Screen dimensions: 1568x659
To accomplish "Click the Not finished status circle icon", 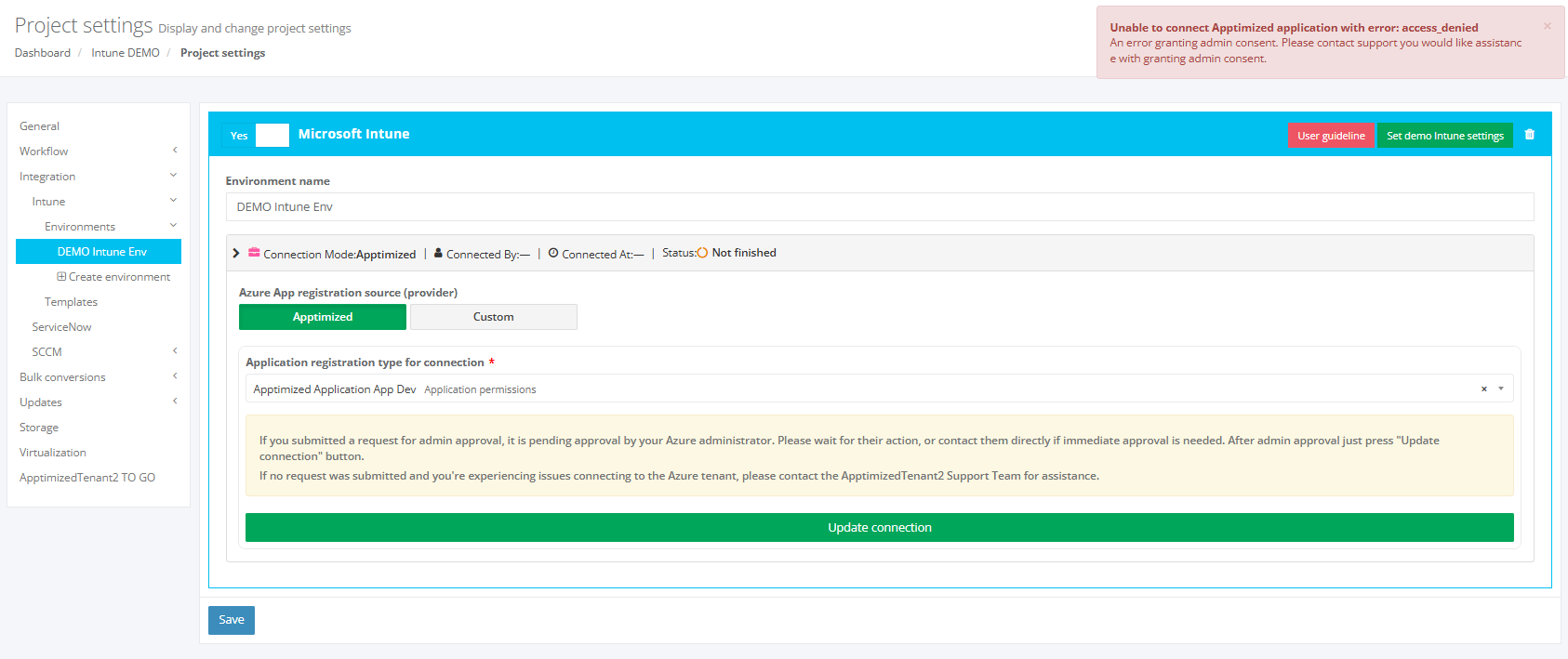I will pos(702,253).
